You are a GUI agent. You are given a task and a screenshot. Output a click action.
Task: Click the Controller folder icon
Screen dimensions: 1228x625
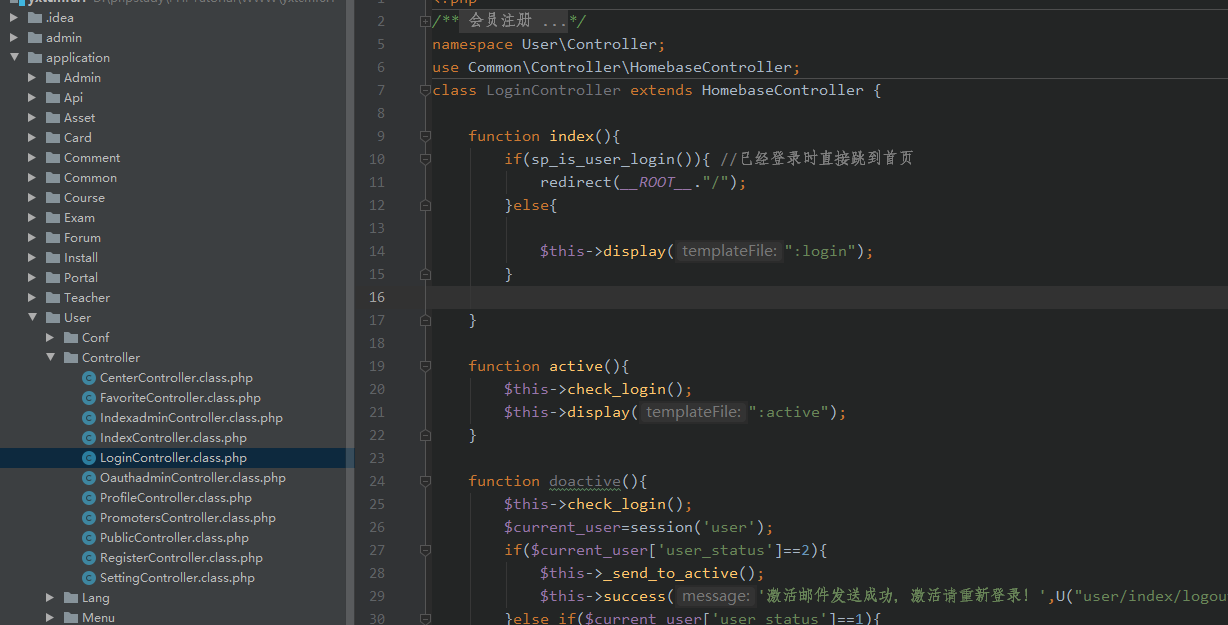(x=71, y=358)
